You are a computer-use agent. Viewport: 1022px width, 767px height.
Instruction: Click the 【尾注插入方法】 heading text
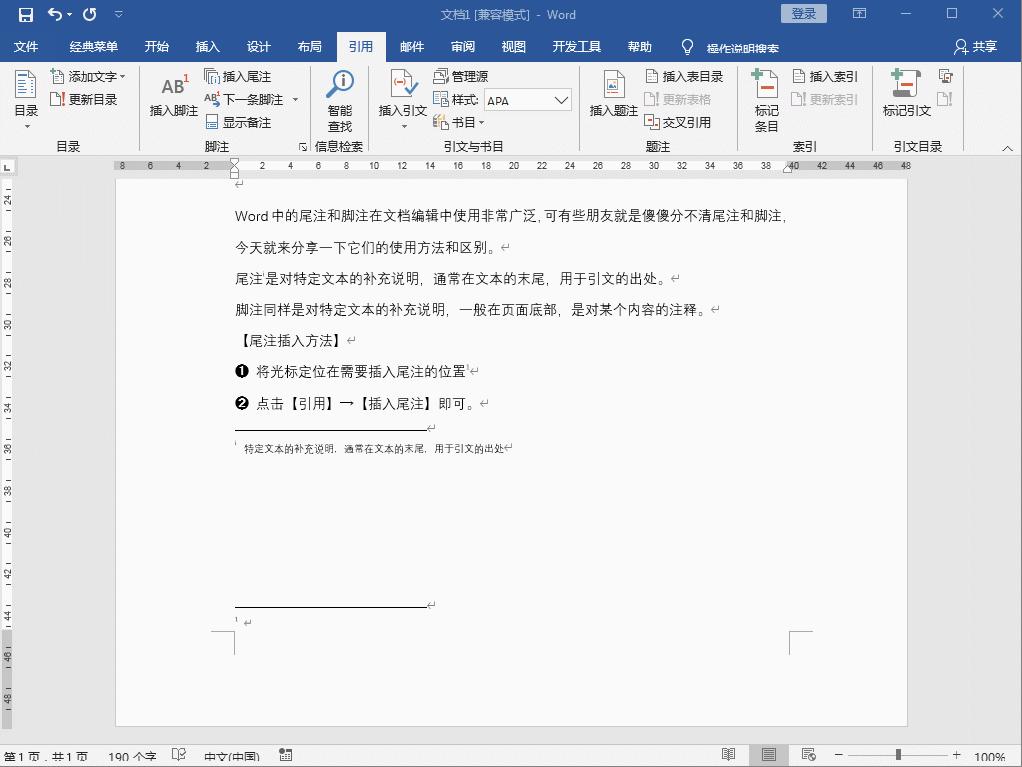tap(291, 341)
